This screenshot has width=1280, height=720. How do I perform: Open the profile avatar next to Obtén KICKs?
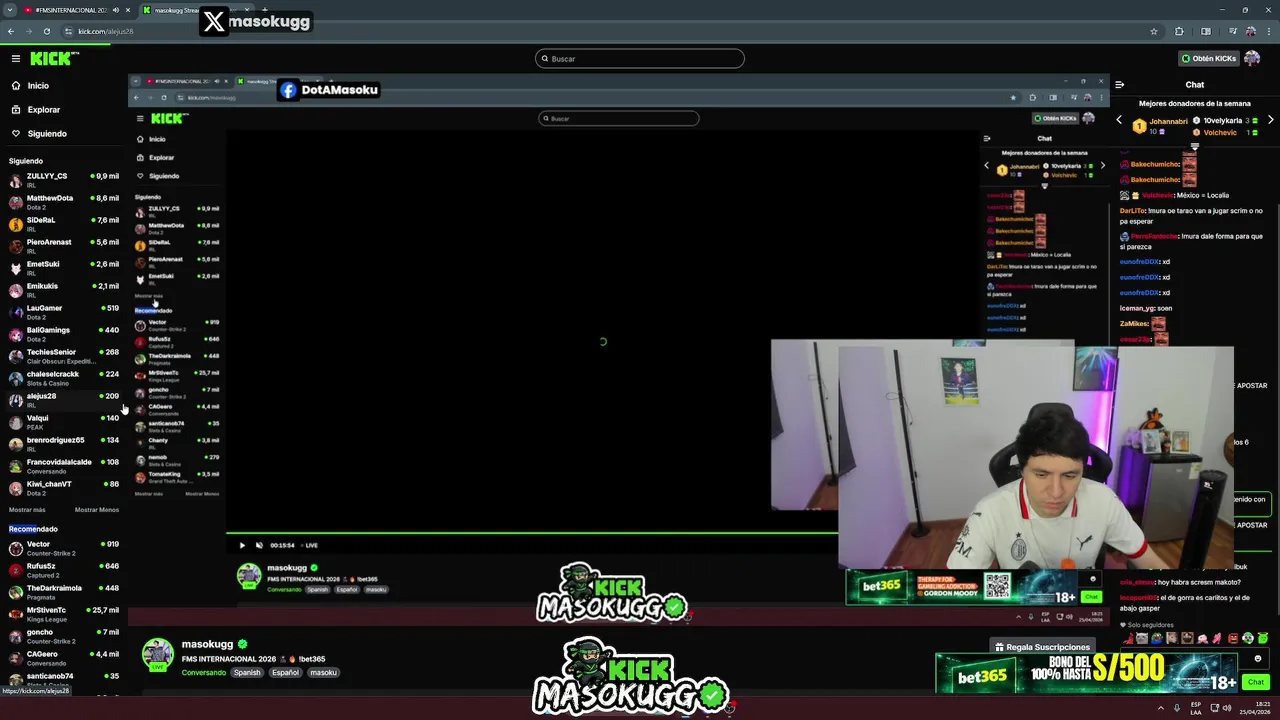(x=1253, y=59)
